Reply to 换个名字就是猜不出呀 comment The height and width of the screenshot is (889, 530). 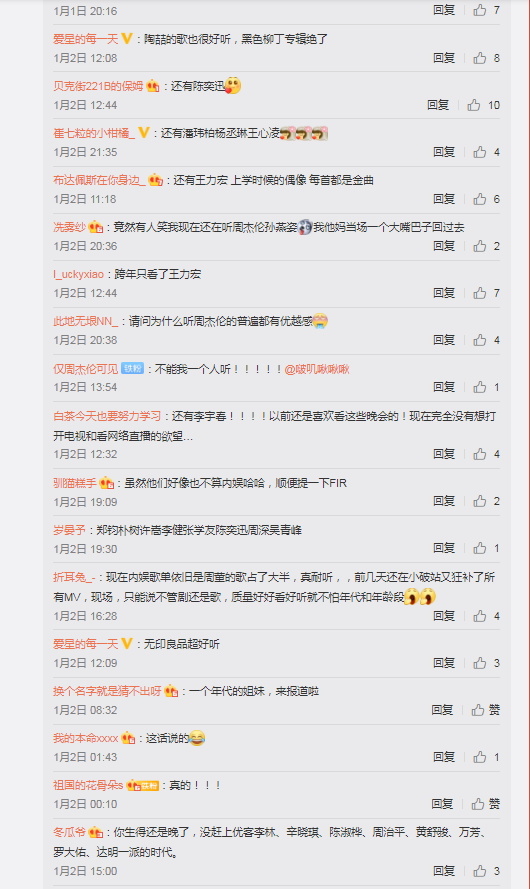coord(442,710)
